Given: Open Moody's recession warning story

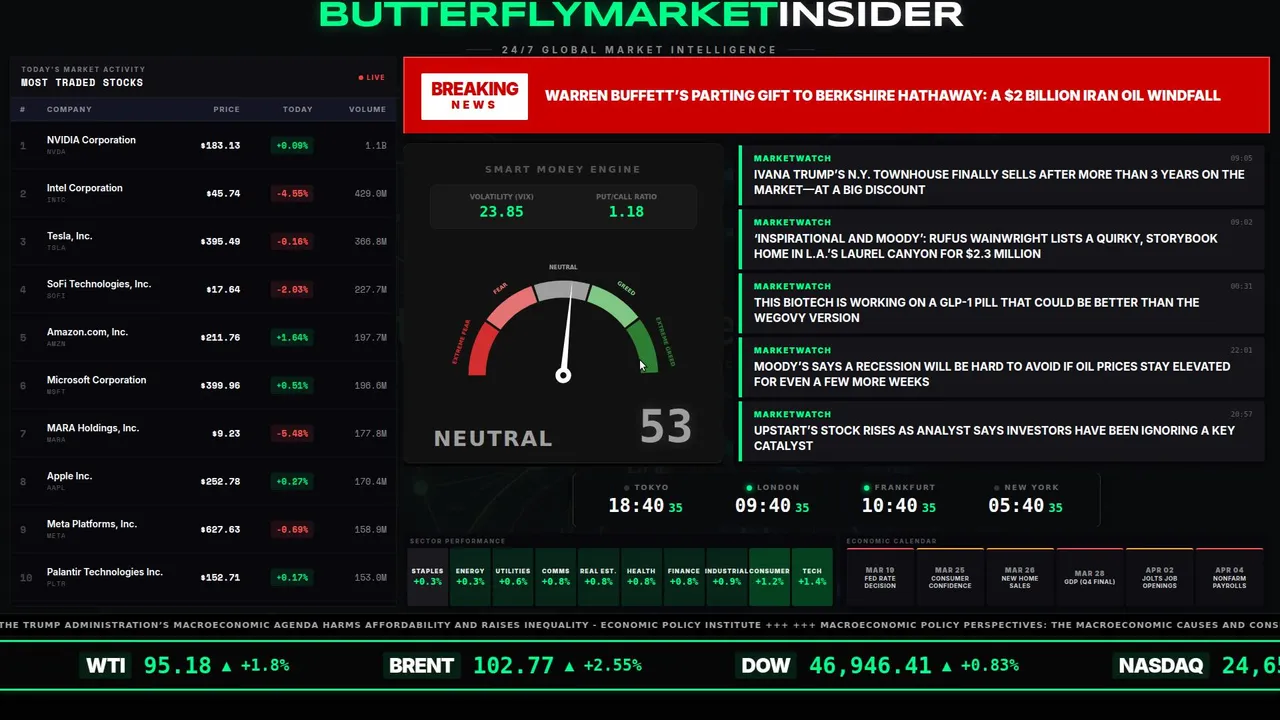Looking at the screenshot, I should pos(1002,367).
